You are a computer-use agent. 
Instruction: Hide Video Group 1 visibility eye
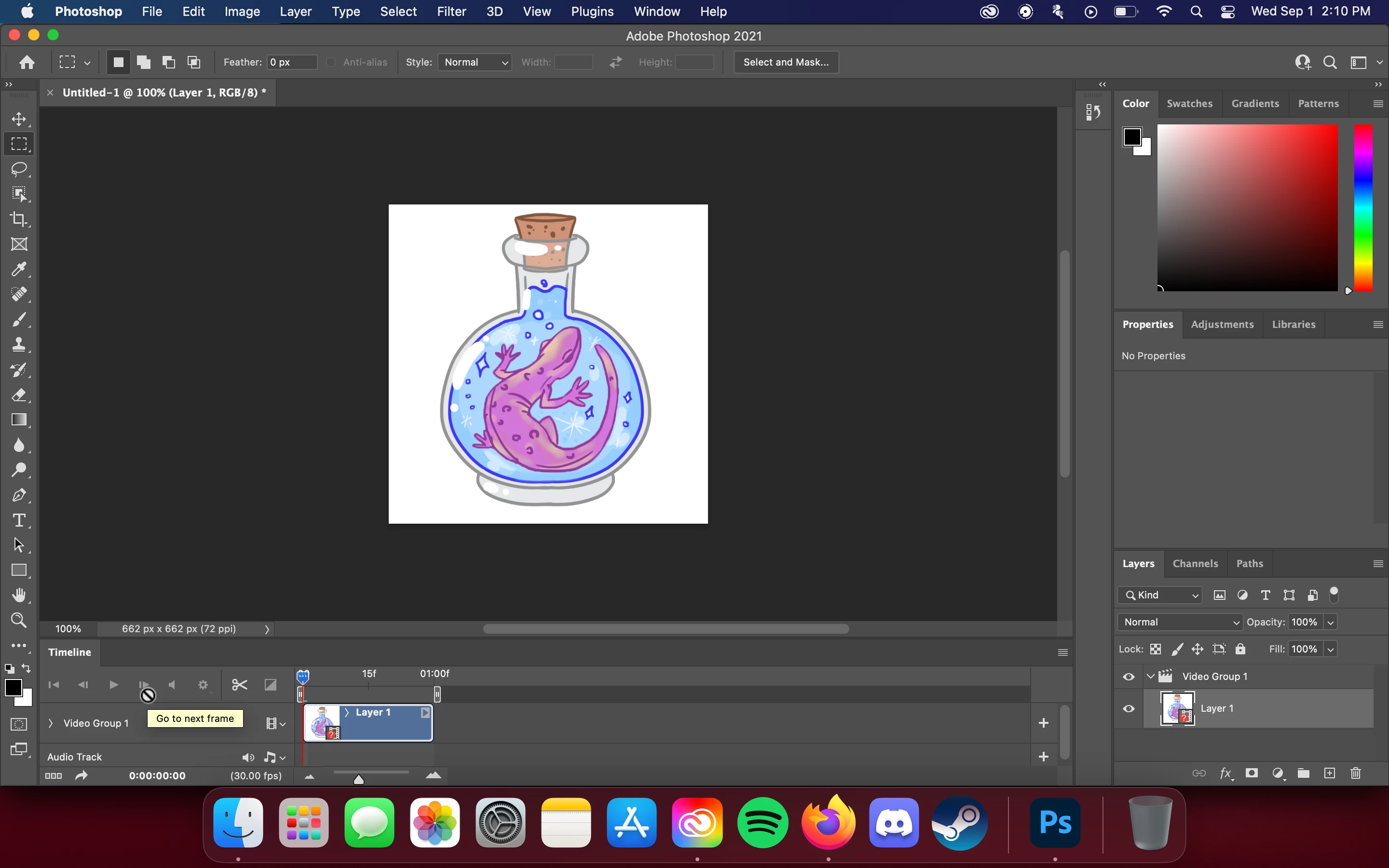tap(1129, 676)
